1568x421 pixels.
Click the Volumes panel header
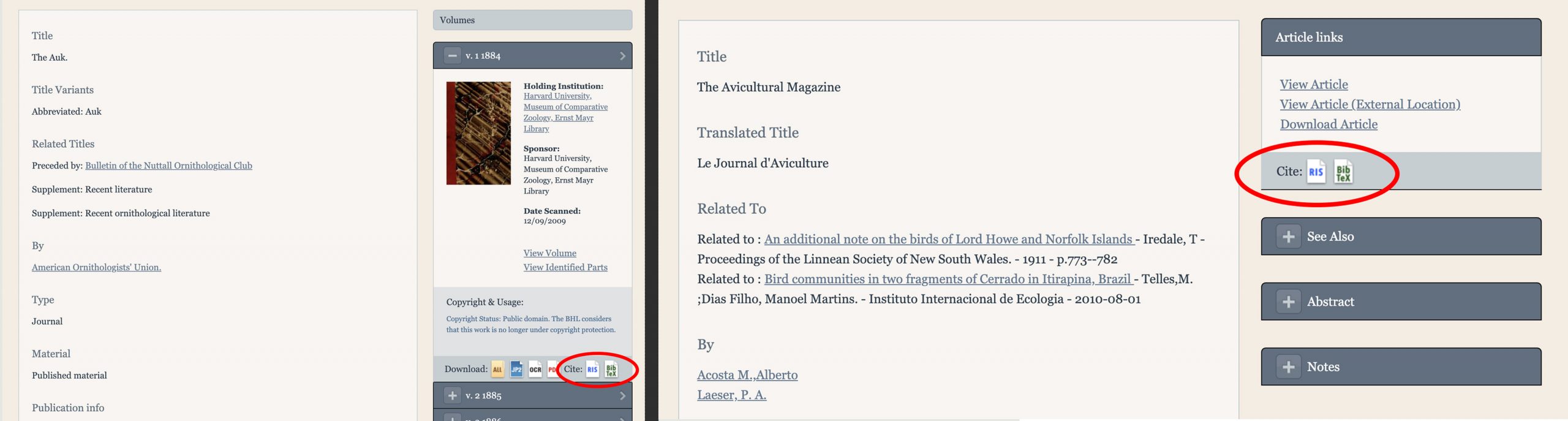tap(532, 20)
